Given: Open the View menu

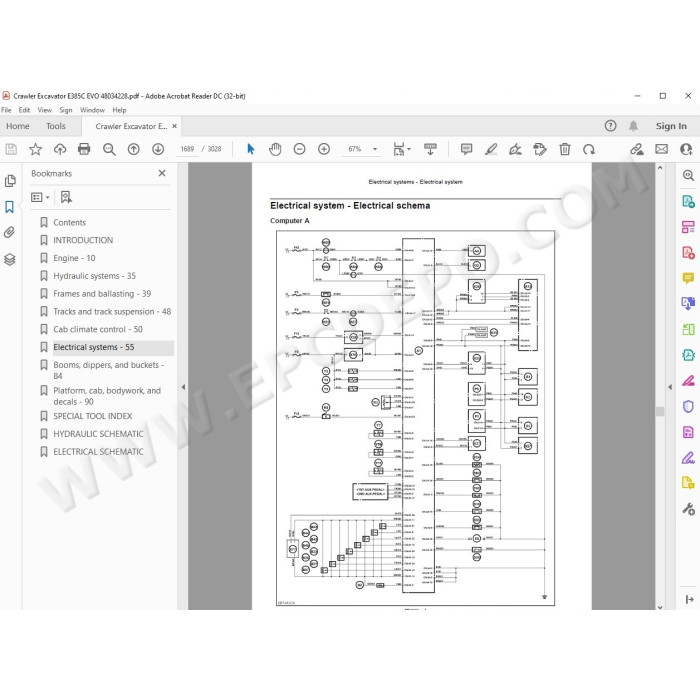Looking at the screenshot, I should point(45,110).
